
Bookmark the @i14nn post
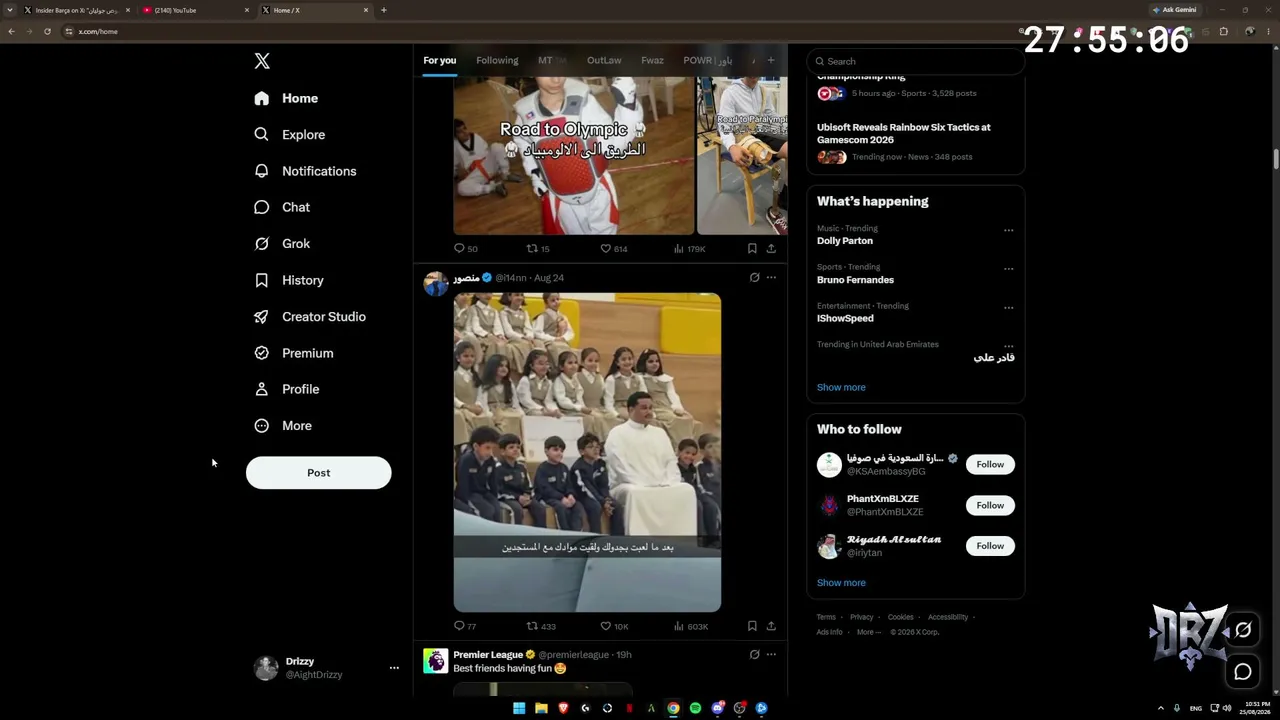click(x=752, y=626)
